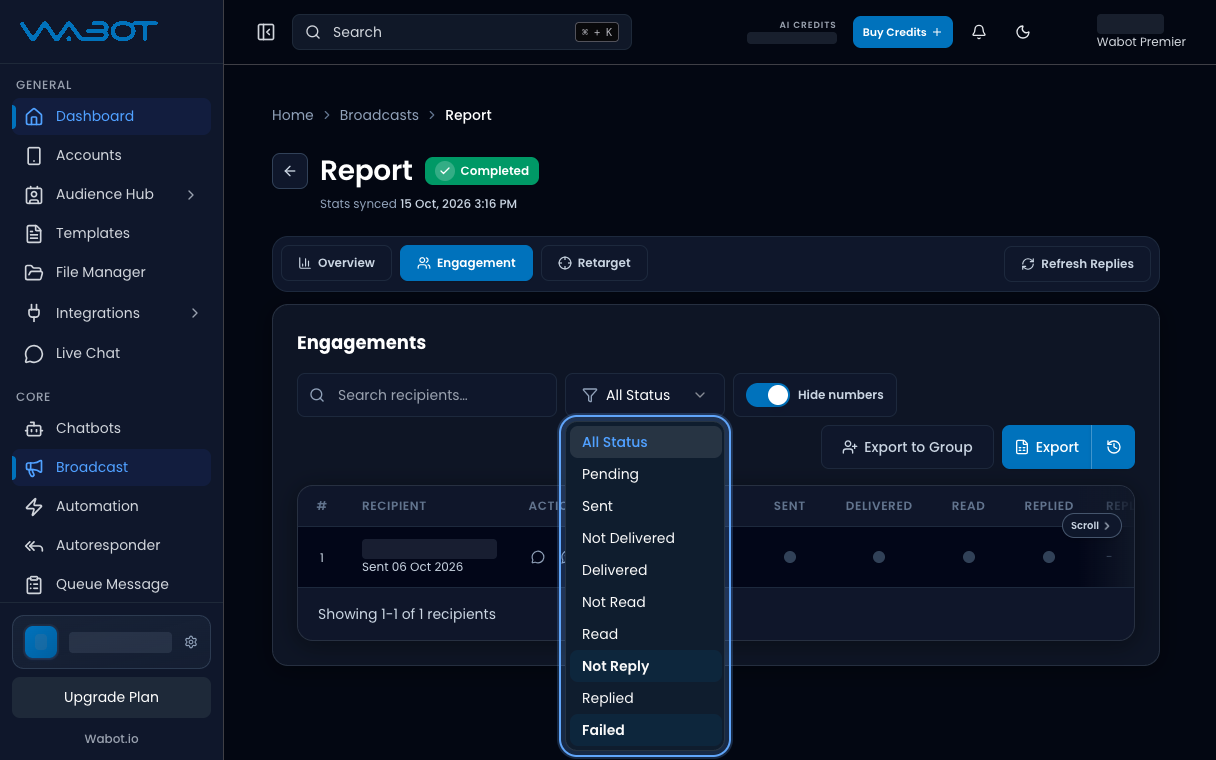Filter by Sent status

(x=645, y=506)
